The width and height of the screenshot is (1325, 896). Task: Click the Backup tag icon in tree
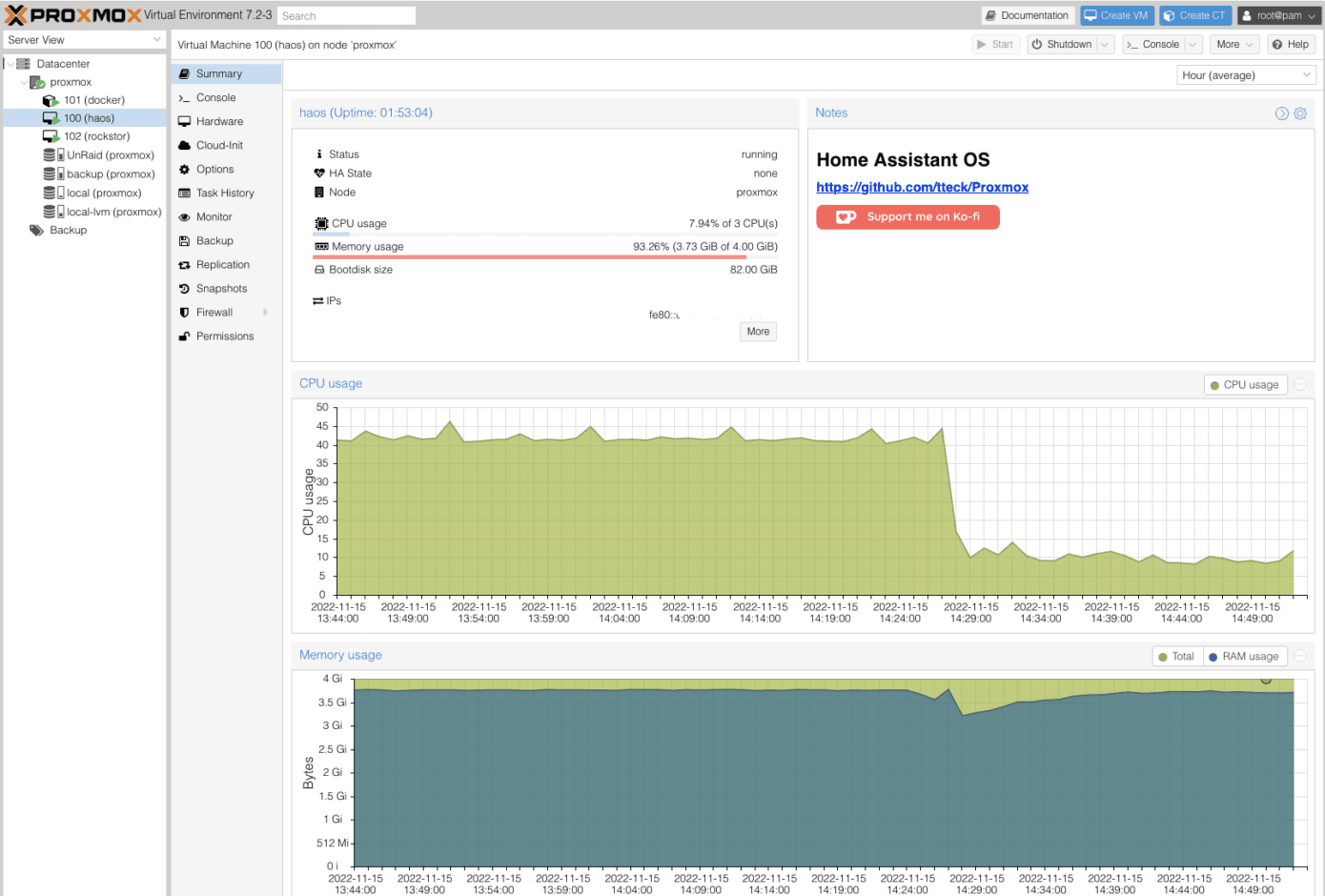click(x=36, y=231)
